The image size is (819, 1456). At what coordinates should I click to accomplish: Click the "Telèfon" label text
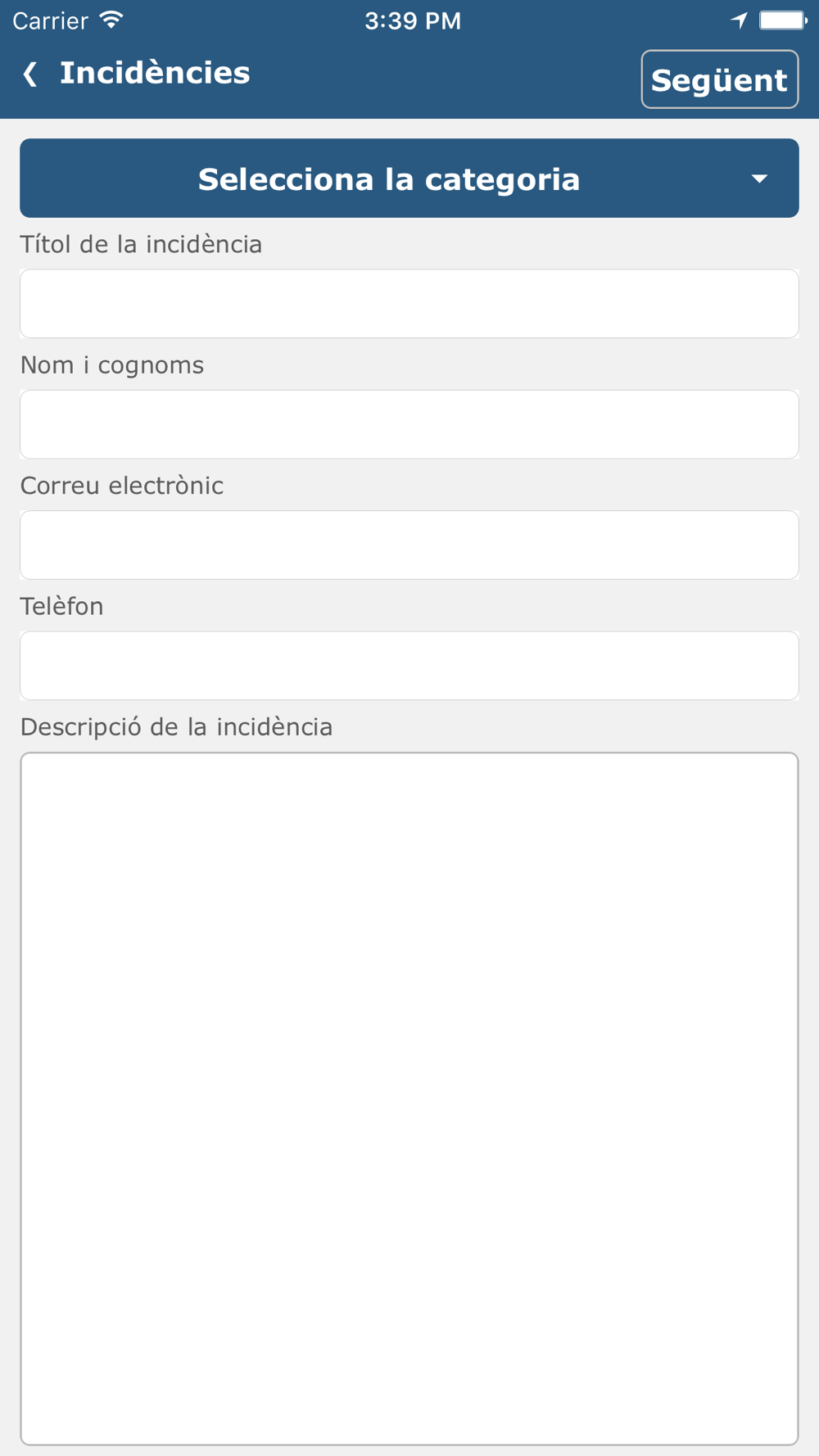[62, 606]
